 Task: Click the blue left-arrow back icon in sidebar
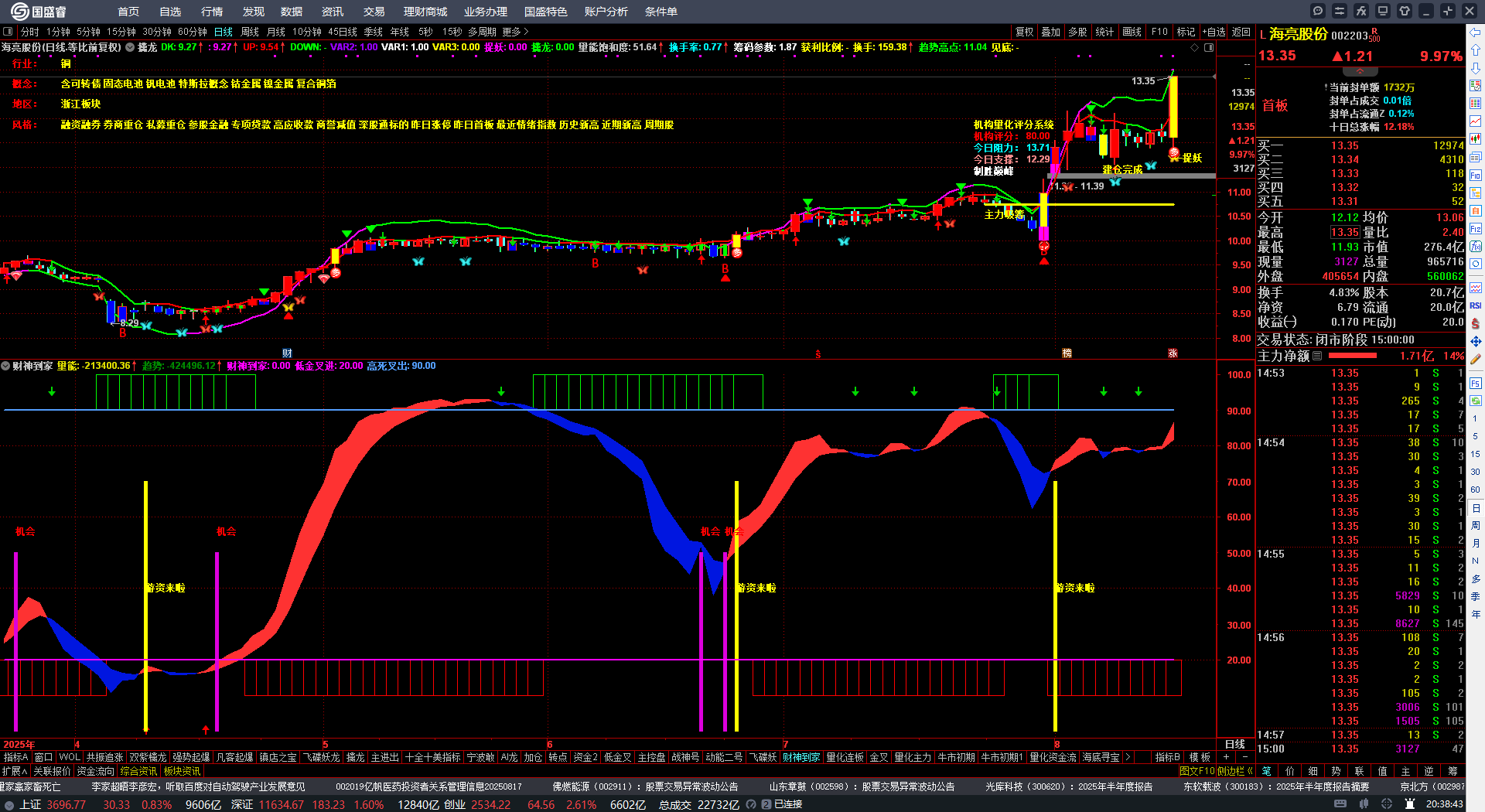click(1476, 32)
